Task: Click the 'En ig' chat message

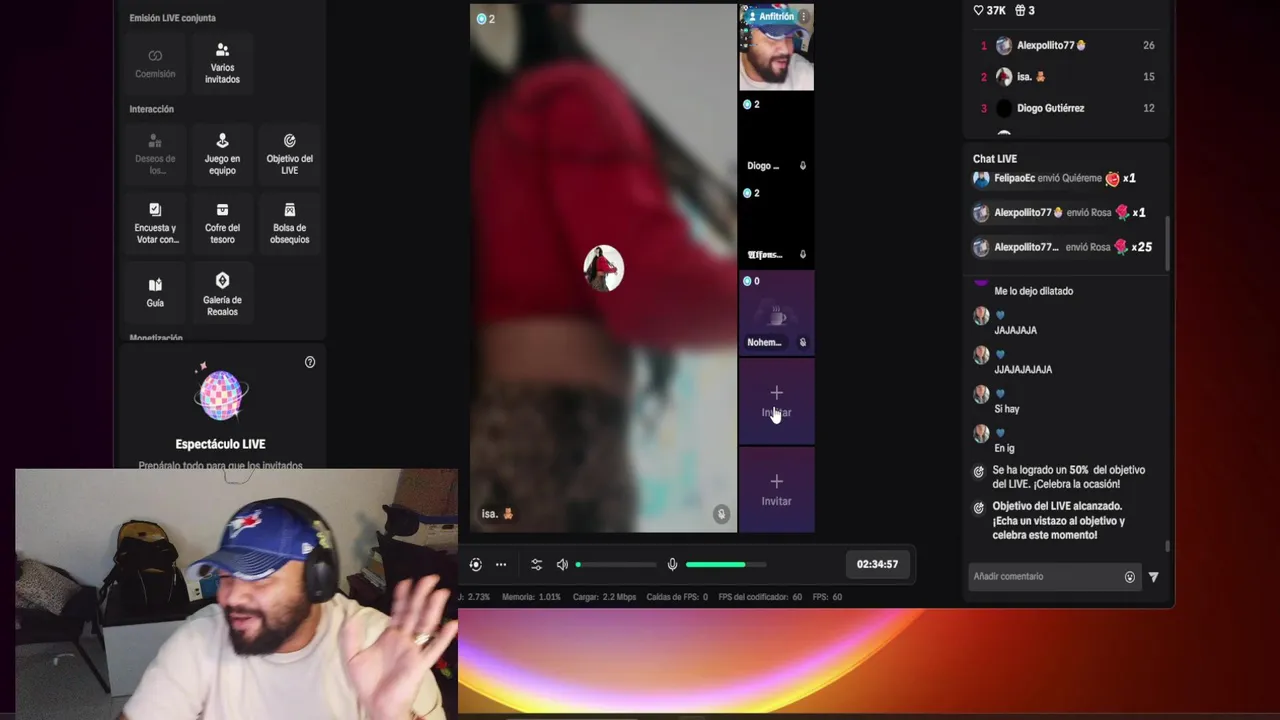Action: point(1004,448)
